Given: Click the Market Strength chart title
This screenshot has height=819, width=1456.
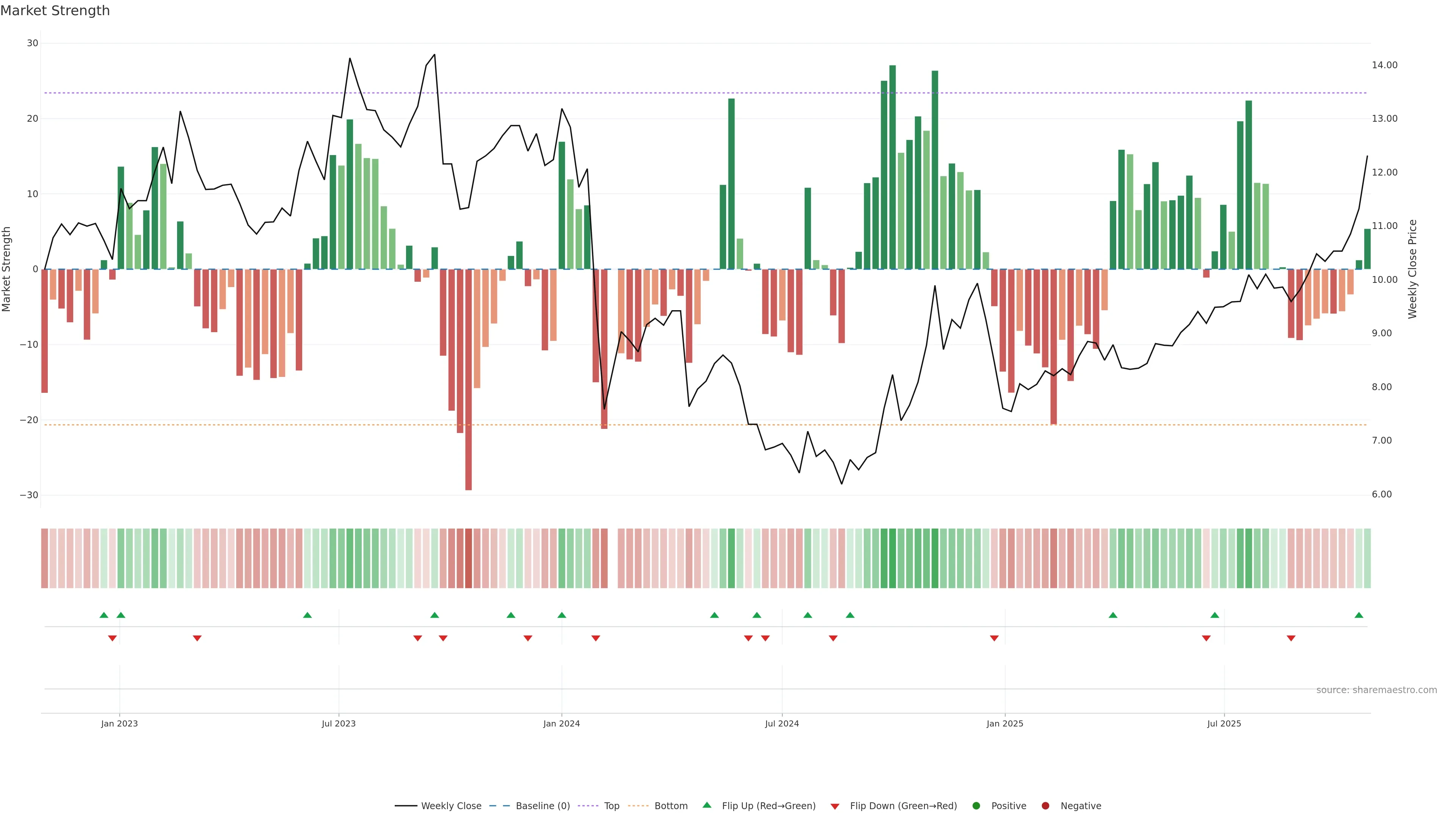Looking at the screenshot, I should [x=55, y=11].
